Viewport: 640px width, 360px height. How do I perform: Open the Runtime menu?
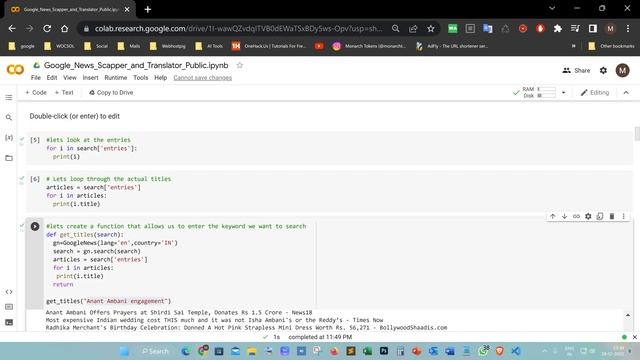click(116, 78)
